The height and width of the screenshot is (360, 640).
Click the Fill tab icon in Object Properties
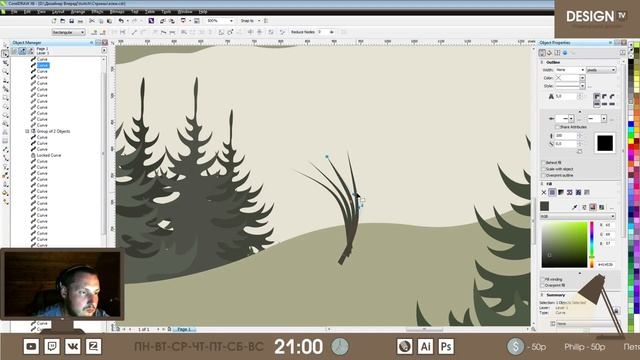(549, 53)
